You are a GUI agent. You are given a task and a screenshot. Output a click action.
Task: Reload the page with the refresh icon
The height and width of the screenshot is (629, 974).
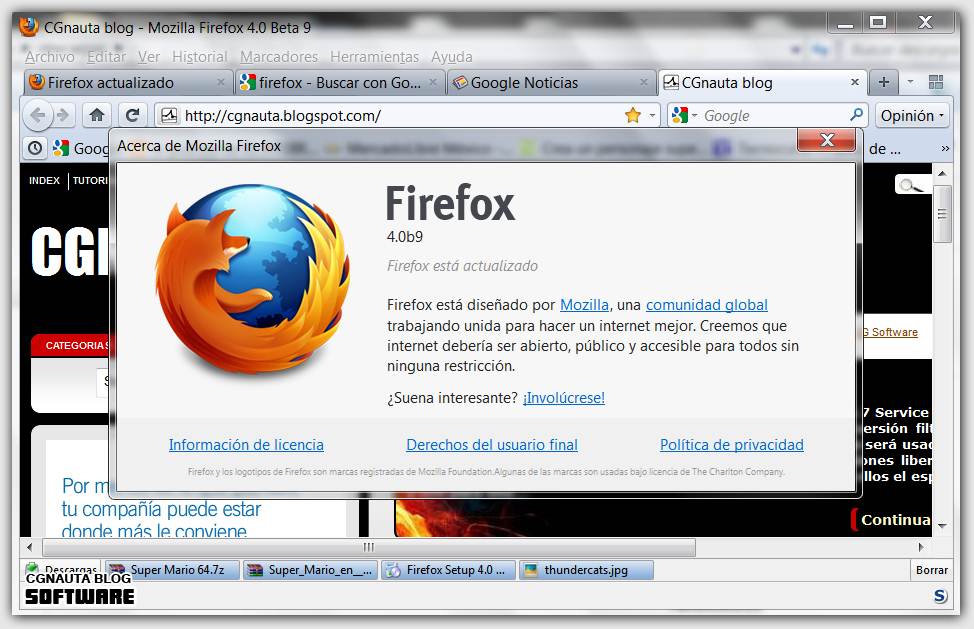[132, 115]
